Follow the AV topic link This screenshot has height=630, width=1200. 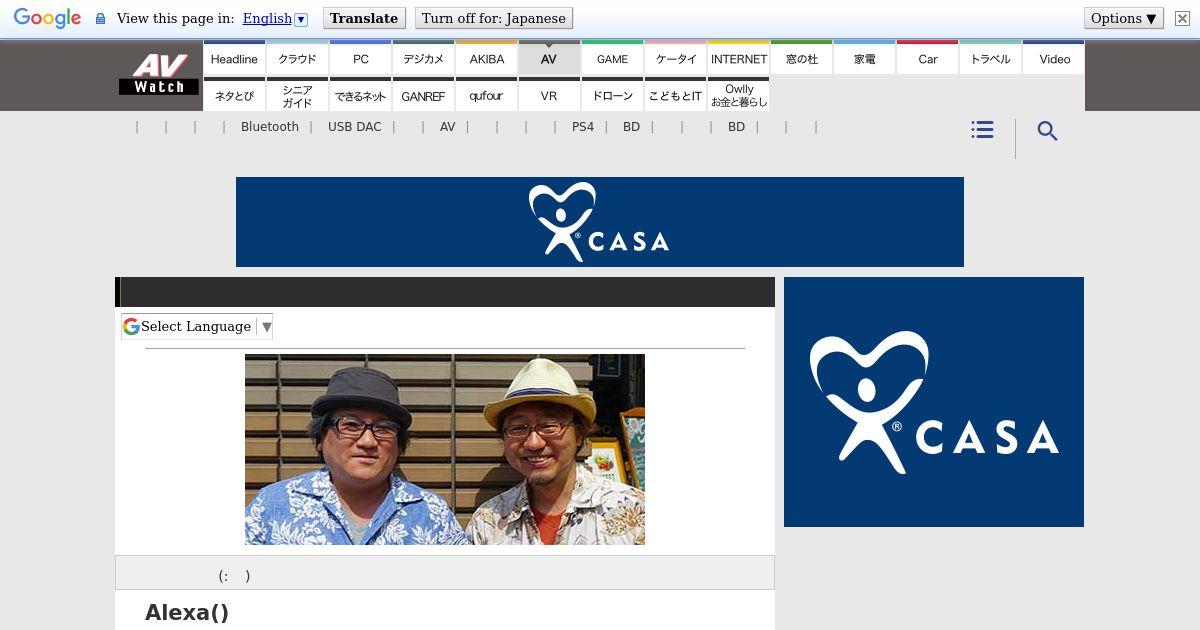(x=448, y=127)
